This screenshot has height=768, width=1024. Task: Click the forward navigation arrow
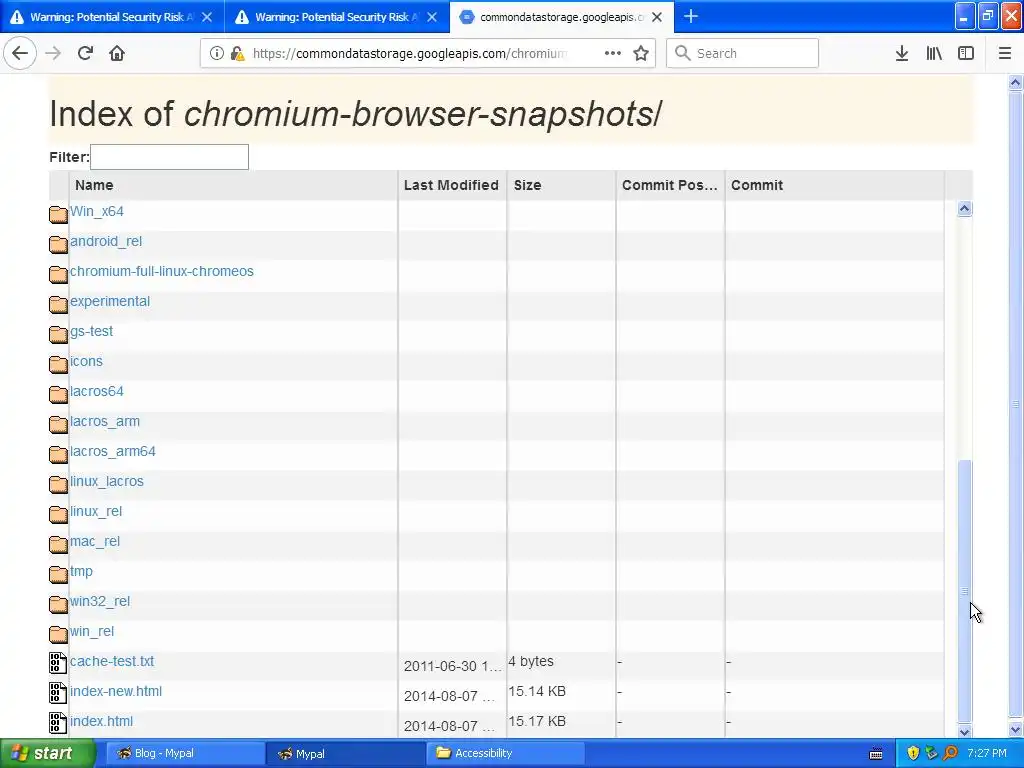pos(53,53)
